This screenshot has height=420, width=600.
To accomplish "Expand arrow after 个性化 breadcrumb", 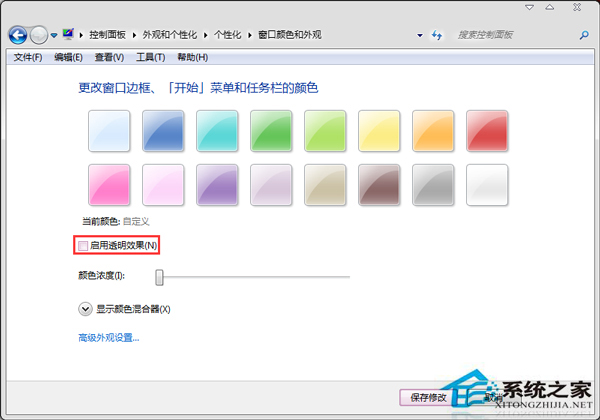I will pos(250,35).
